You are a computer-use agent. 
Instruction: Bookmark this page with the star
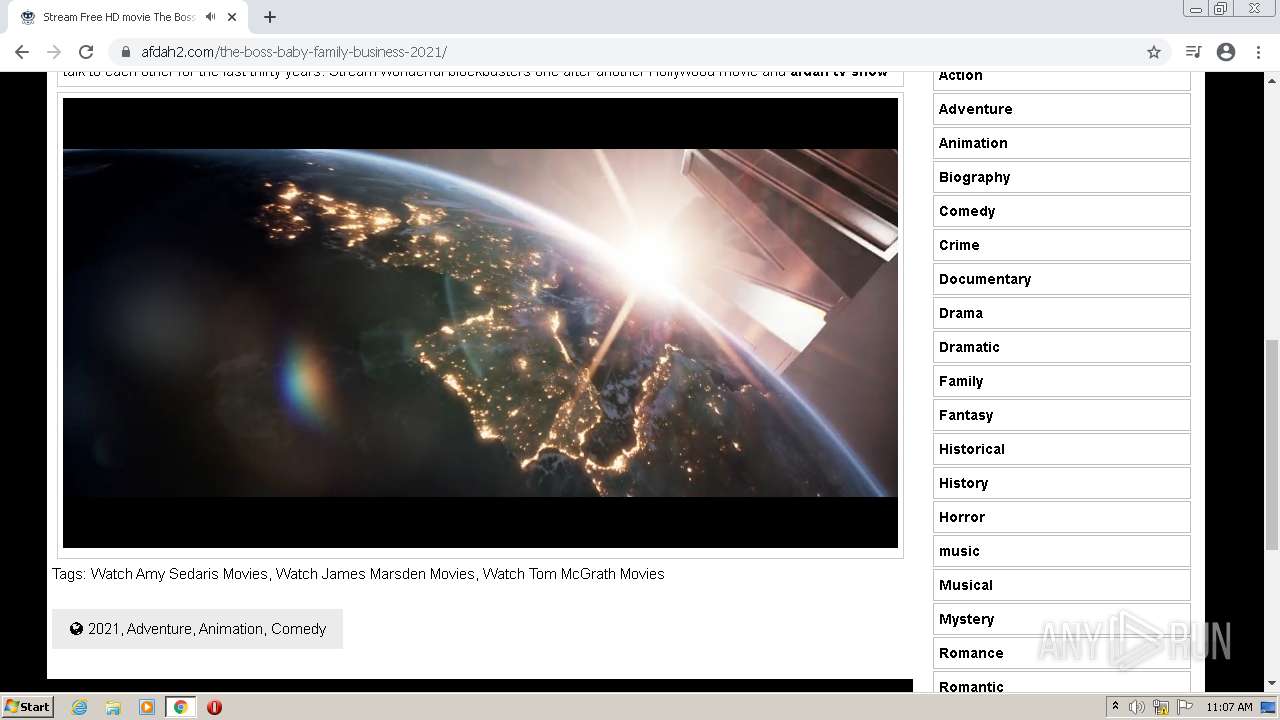point(1154,52)
